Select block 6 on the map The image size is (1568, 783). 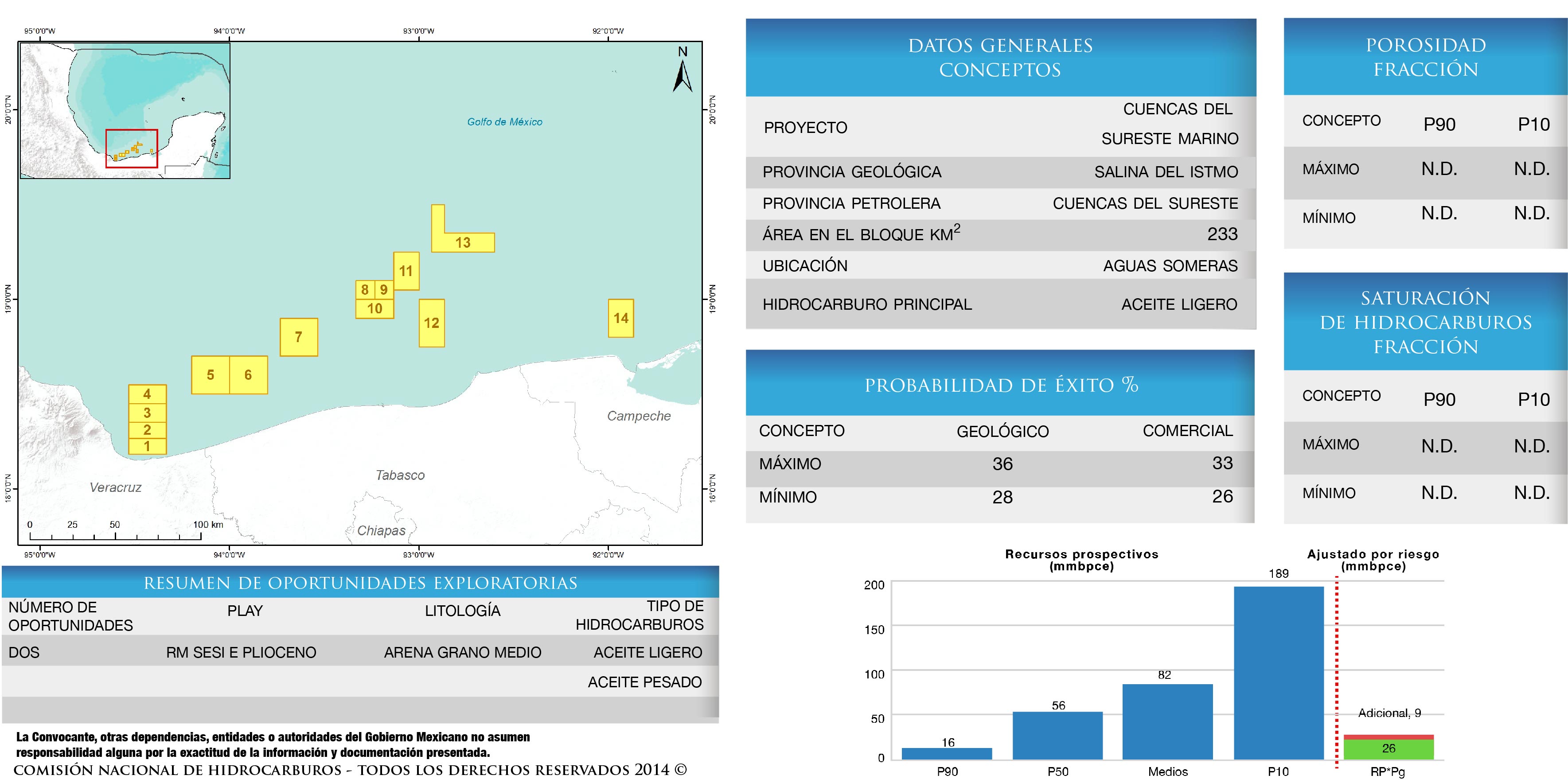click(248, 375)
